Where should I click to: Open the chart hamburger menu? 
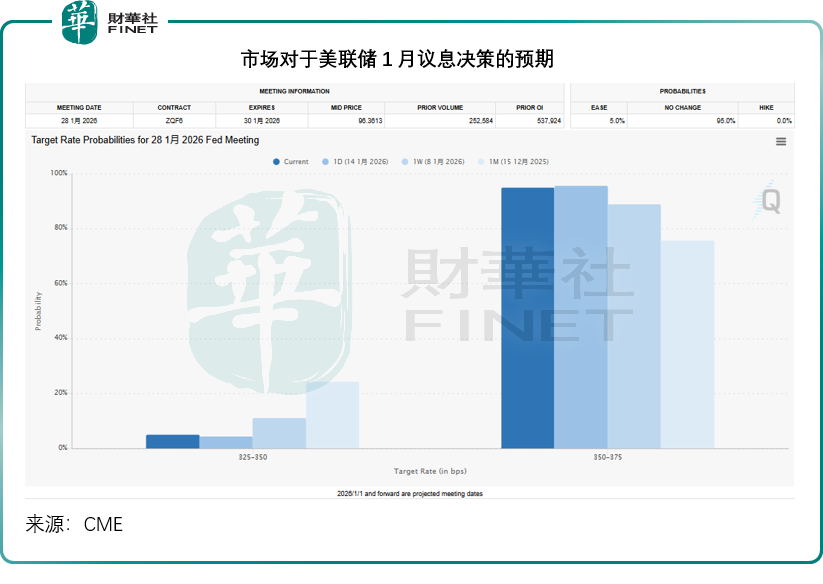[x=781, y=142]
